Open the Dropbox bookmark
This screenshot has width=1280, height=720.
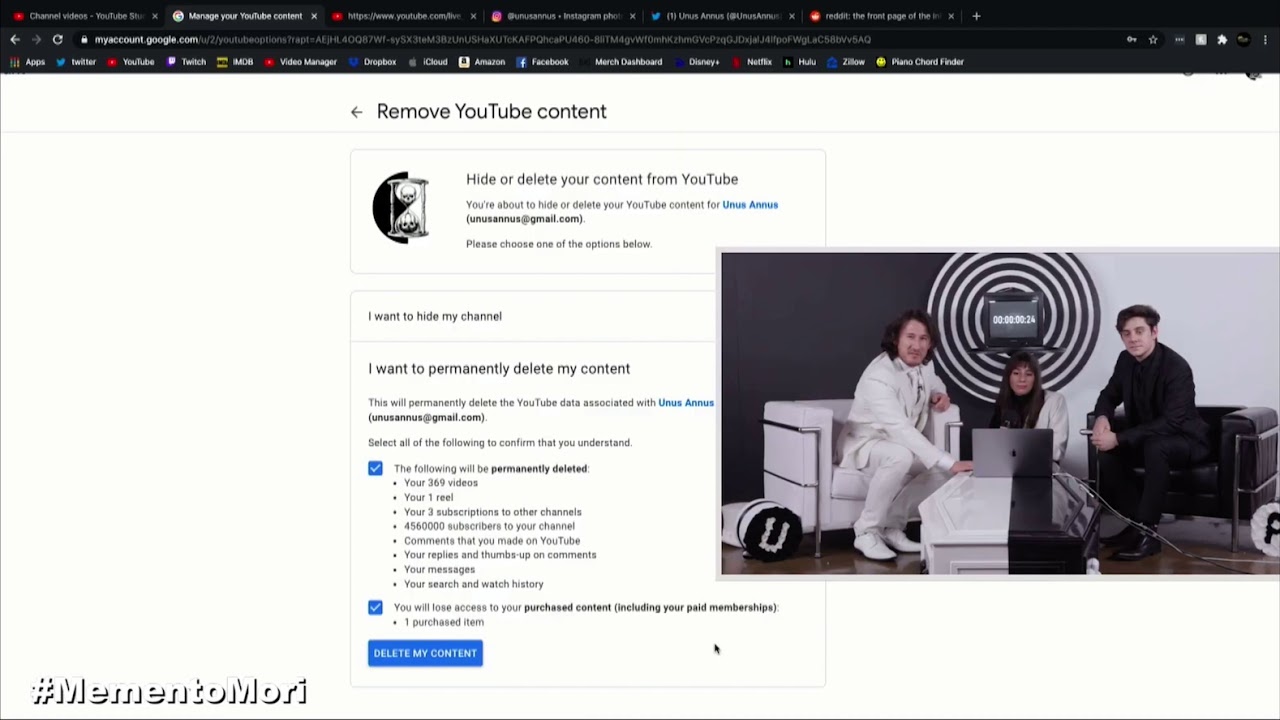372,62
